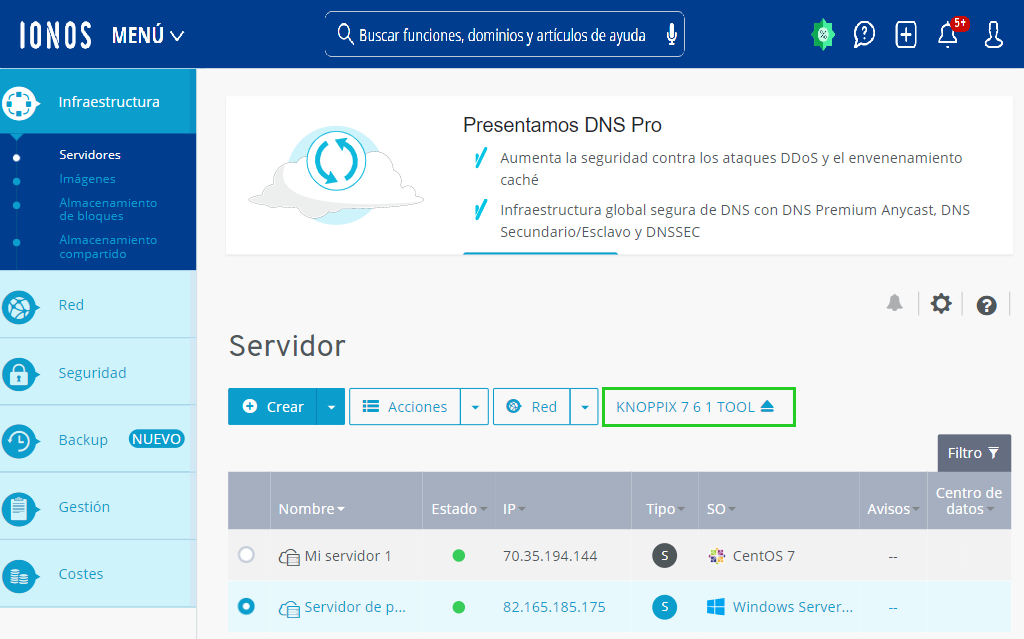Expand the Crear dropdown arrow
1024x639 pixels.
coord(331,406)
